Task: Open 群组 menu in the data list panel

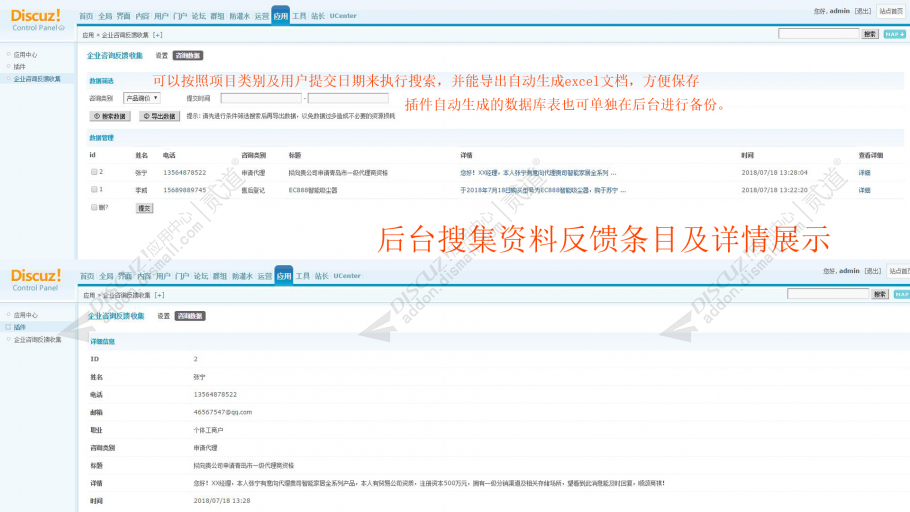Action: coord(217,16)
